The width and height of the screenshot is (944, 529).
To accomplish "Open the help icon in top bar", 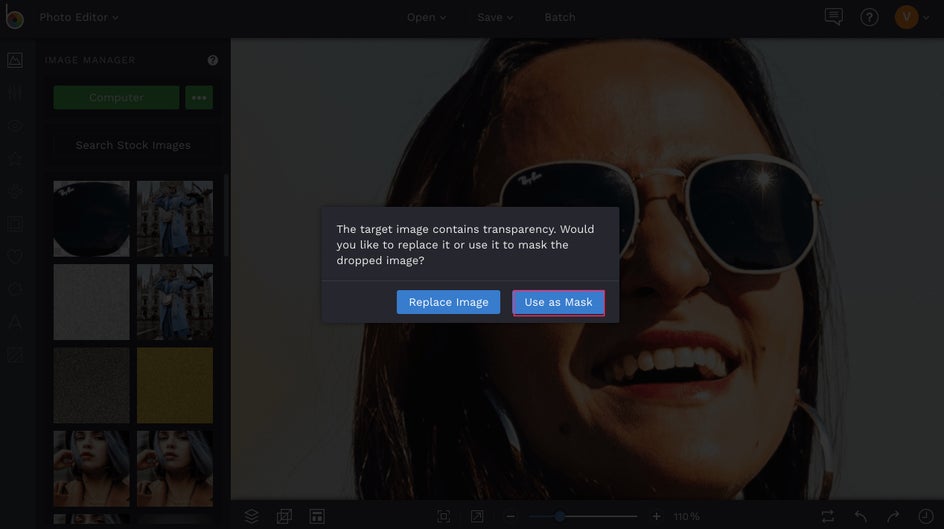I will tap(869, 17).
